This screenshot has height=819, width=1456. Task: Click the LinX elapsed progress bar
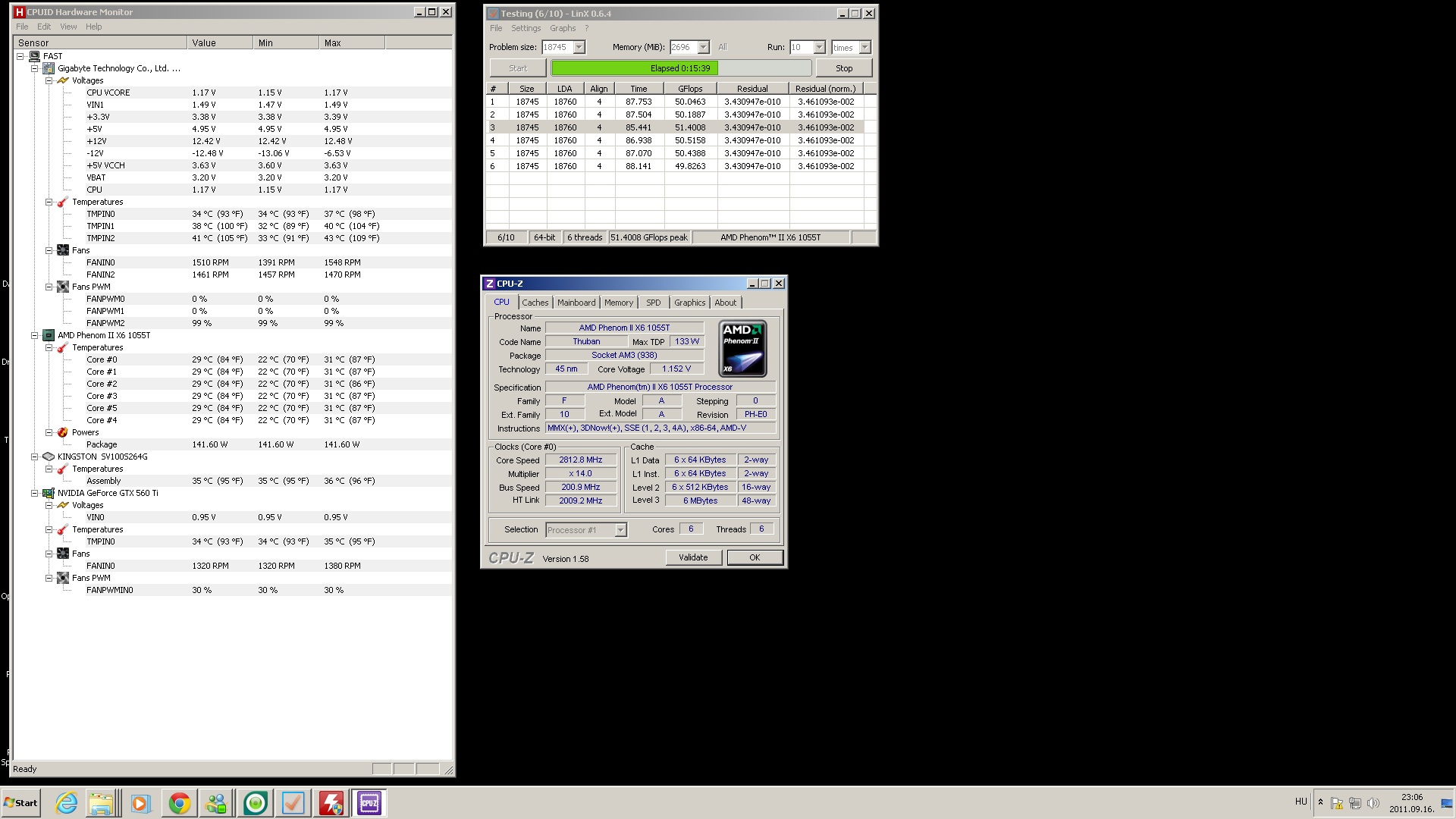tap(681, 68)
